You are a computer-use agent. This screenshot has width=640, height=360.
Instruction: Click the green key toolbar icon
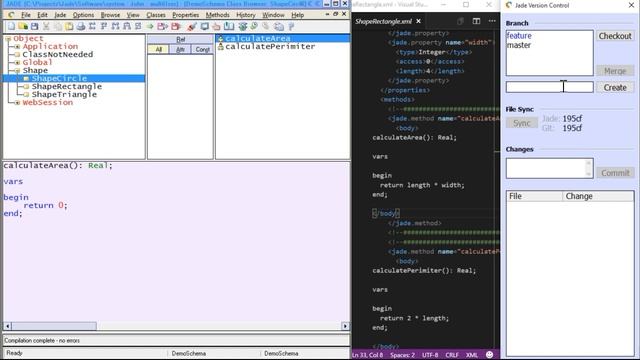pos(254,27)
